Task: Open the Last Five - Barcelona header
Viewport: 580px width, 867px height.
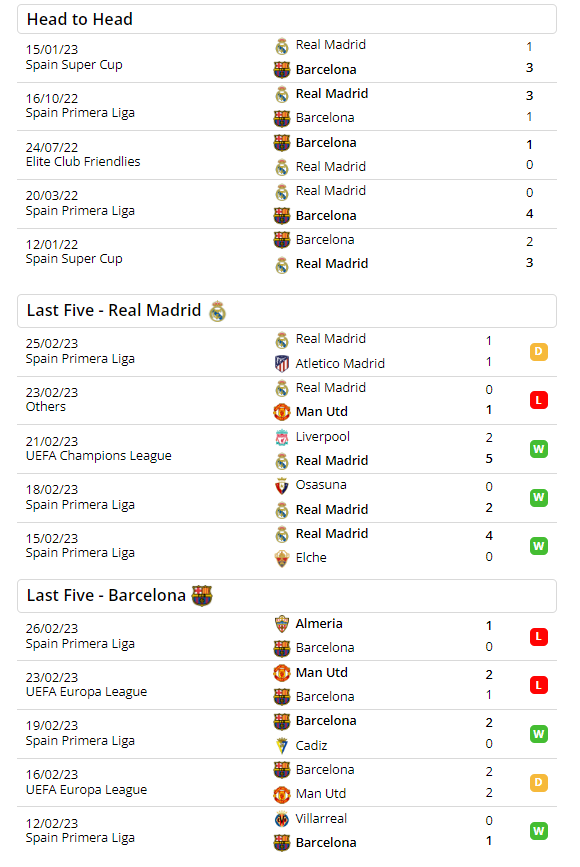Action: pos(287,596)
